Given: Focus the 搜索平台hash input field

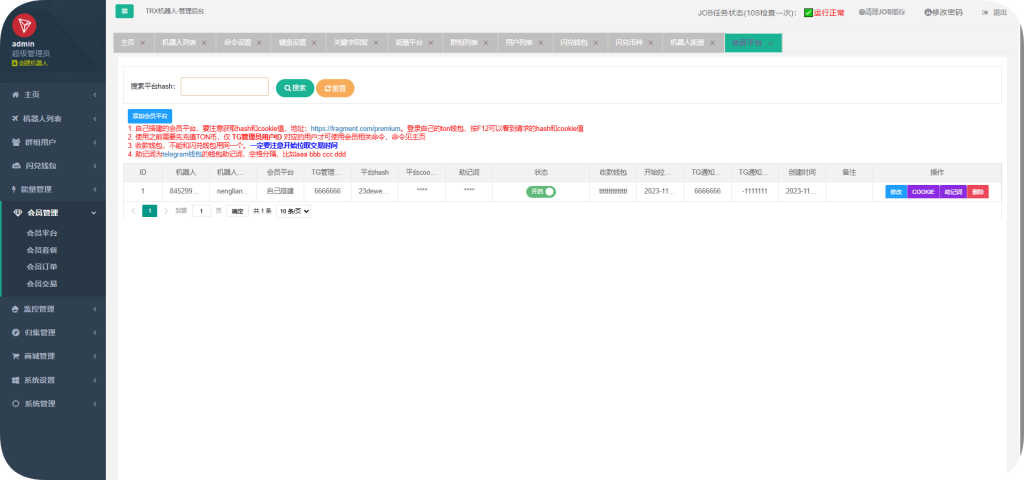Looking at the screenshot, I should pyautogui.click(x=225, y=87).
